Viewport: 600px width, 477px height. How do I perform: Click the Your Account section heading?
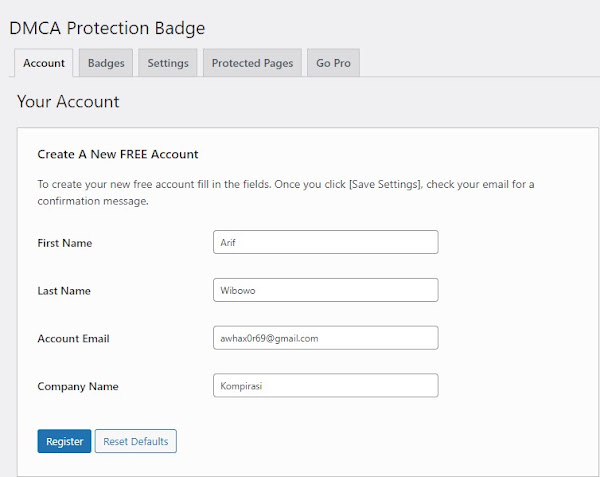tap(68, 102)
